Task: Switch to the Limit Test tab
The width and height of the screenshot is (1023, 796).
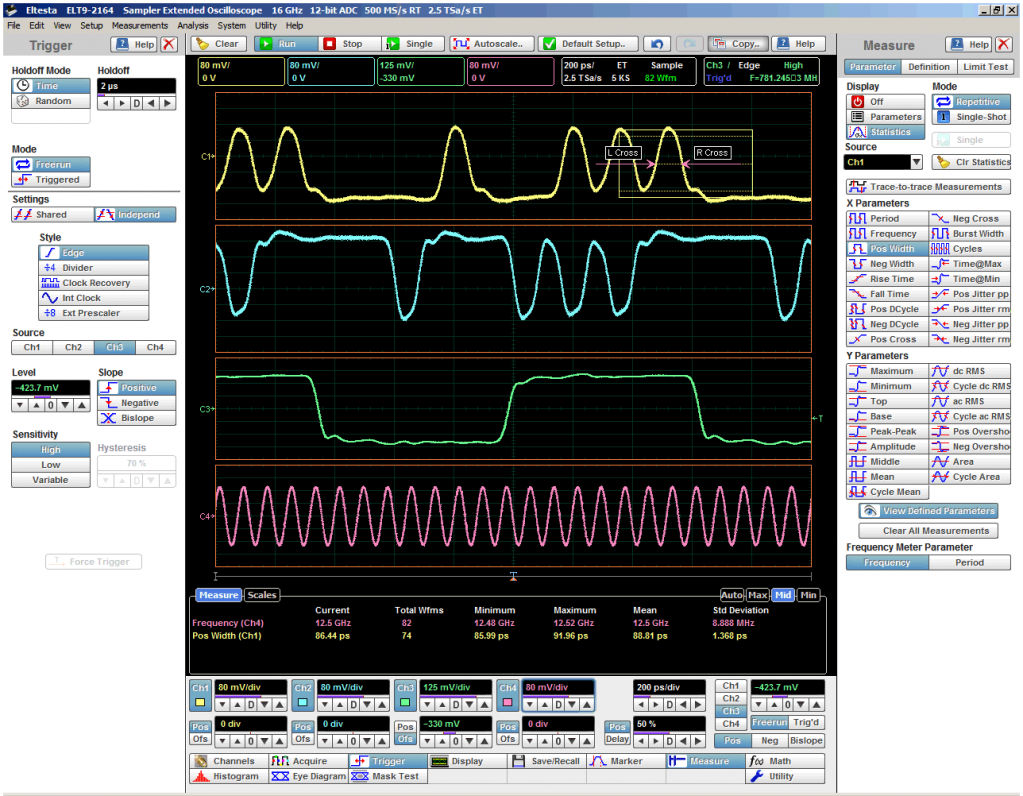Action: click(x=985, y=67)
